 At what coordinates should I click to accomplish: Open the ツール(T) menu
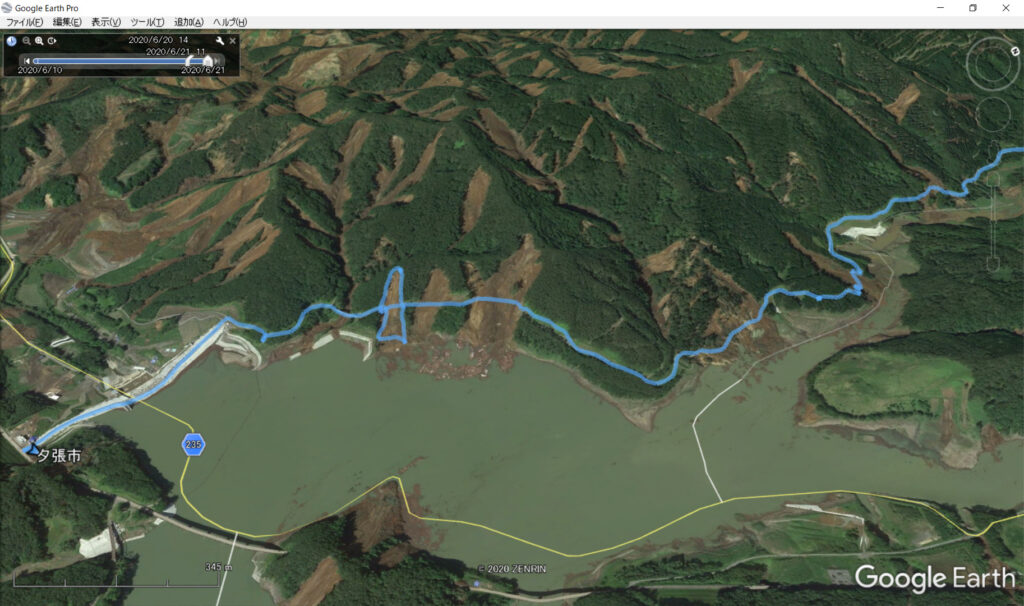point(147,22)
